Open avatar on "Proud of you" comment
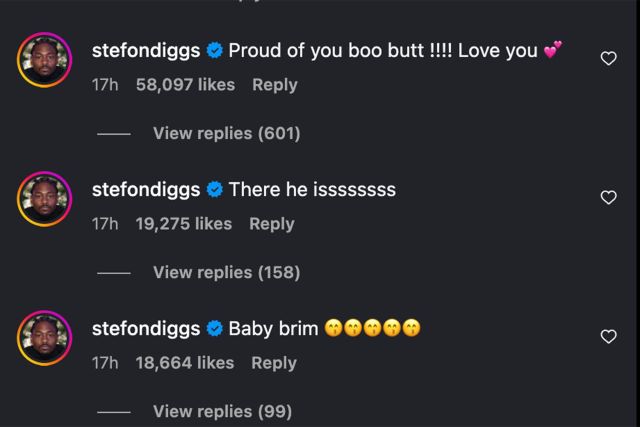The height and width of the screenshot is (427, 640). pyautogui.click(x=45, y=60)
